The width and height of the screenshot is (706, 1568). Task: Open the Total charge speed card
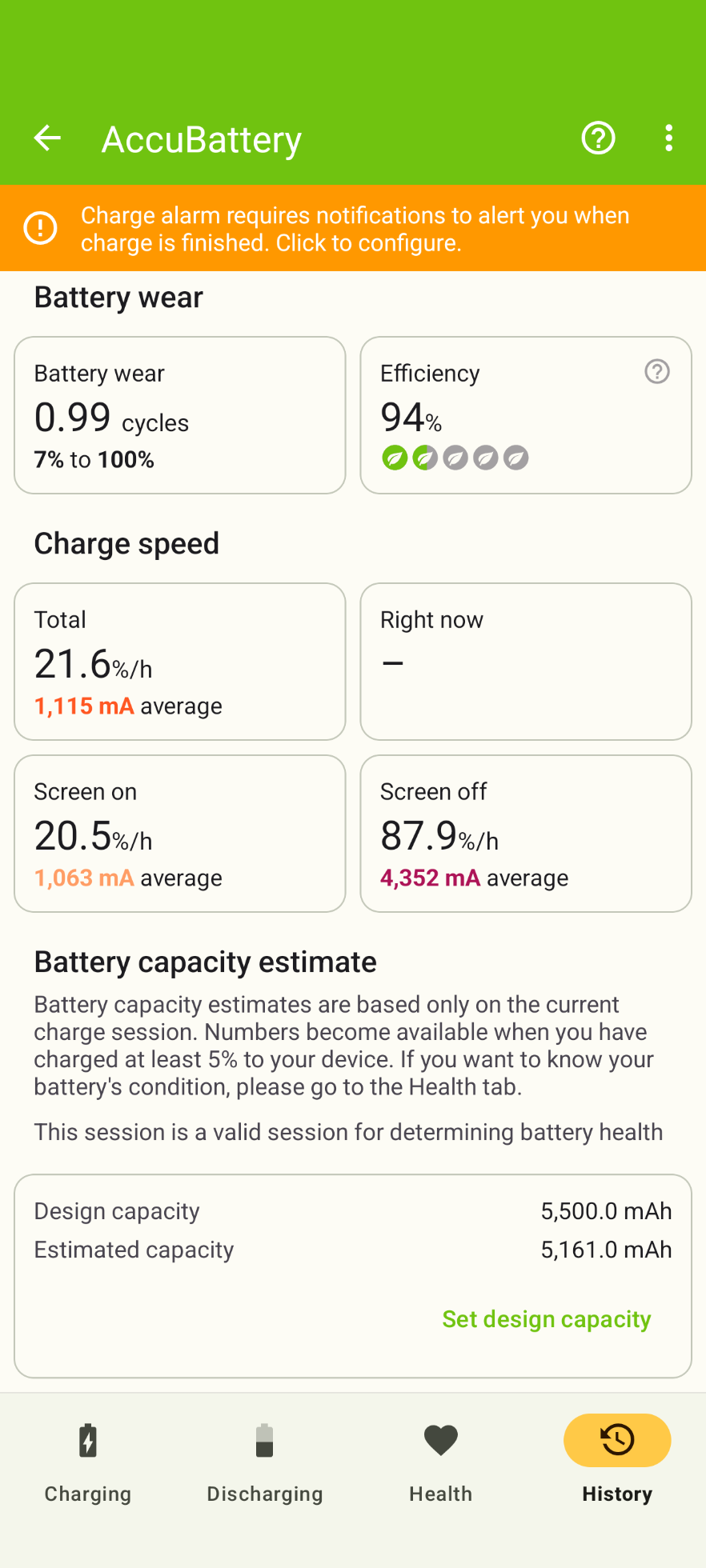point(180,662)
